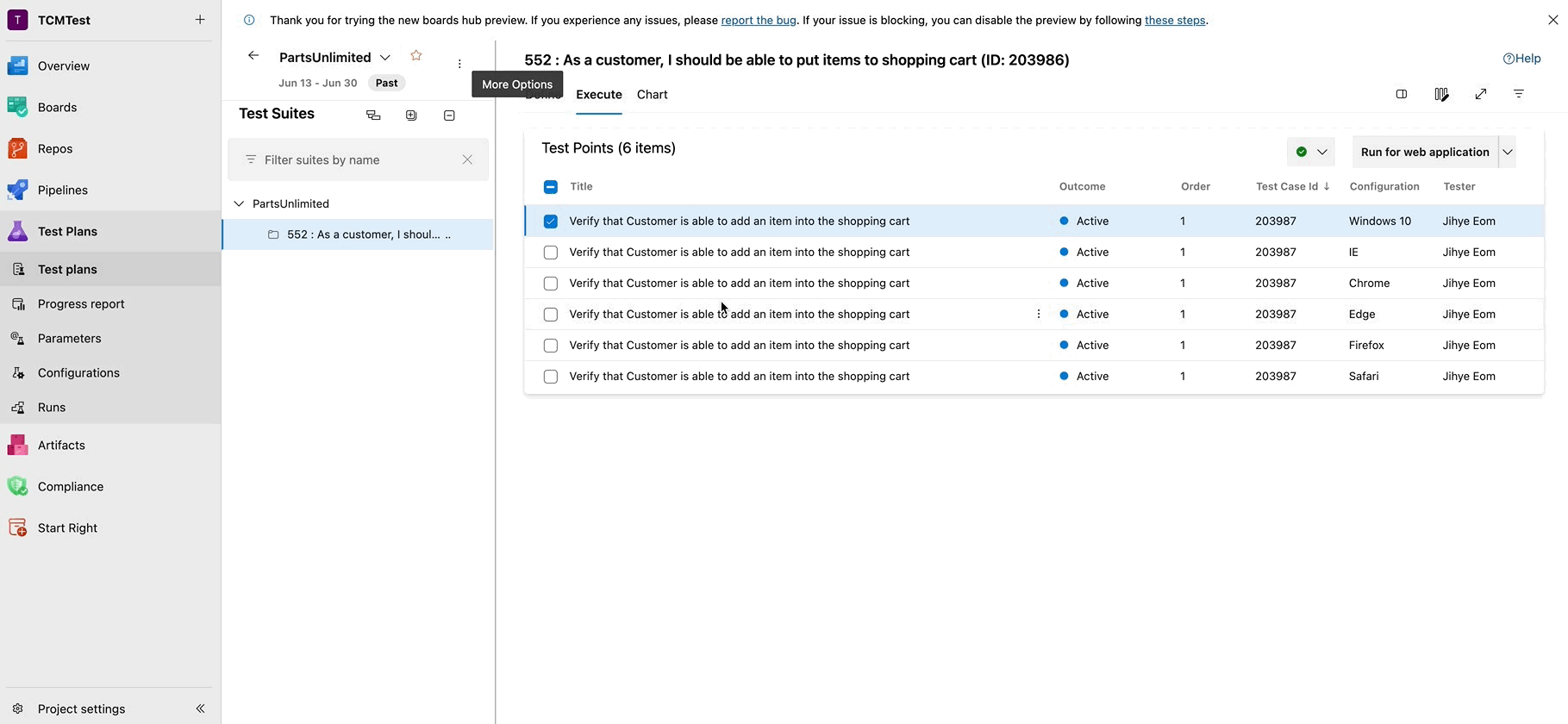The height and width of the screenshot is (724, 1568).
Task: Expand the Run for web application split arrow
Action: tap(1508, 152)
